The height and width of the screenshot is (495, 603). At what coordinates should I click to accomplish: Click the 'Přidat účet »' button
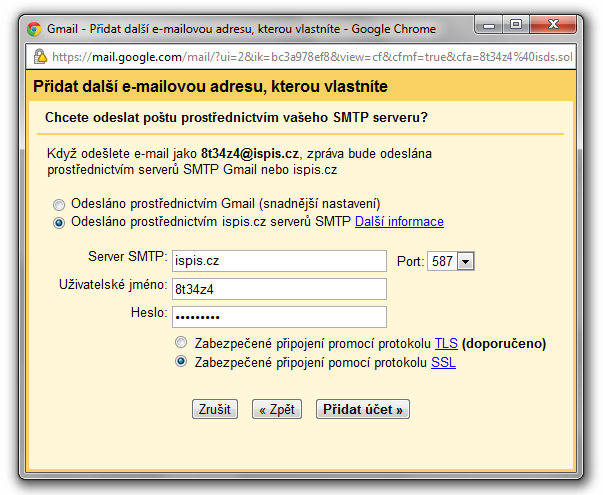click(363, 409)
